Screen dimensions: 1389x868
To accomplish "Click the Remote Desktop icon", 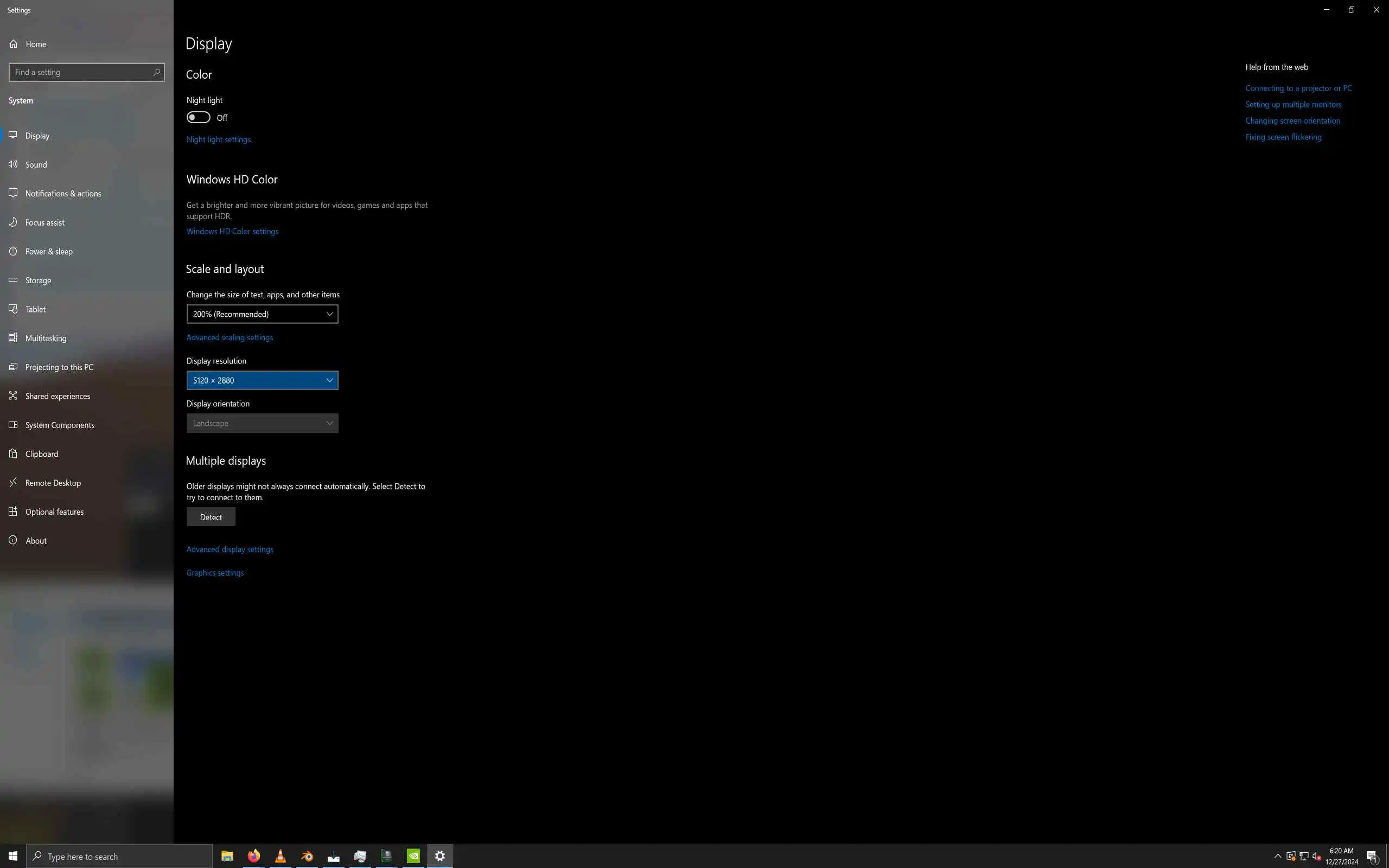I will coord(13,483).
